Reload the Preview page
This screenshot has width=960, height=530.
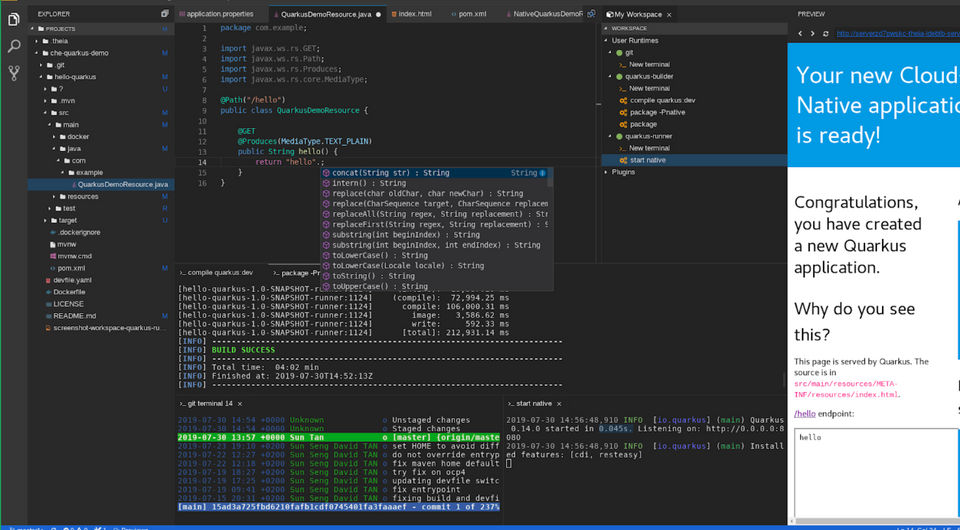825,34
